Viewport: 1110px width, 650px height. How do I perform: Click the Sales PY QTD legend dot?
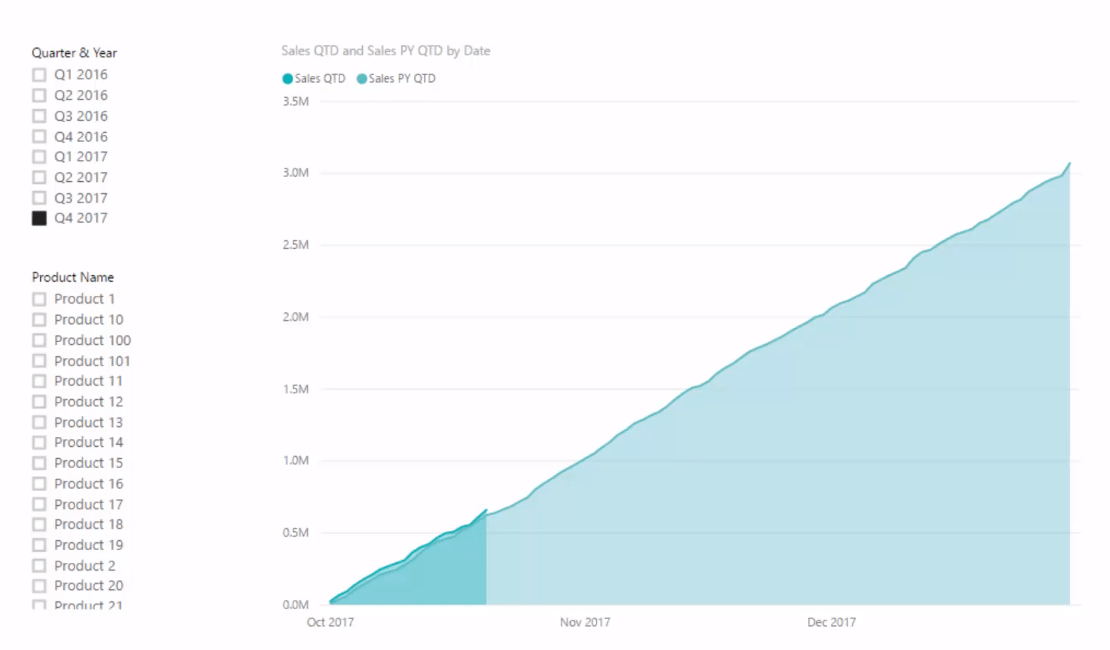[x=362, y=79]
